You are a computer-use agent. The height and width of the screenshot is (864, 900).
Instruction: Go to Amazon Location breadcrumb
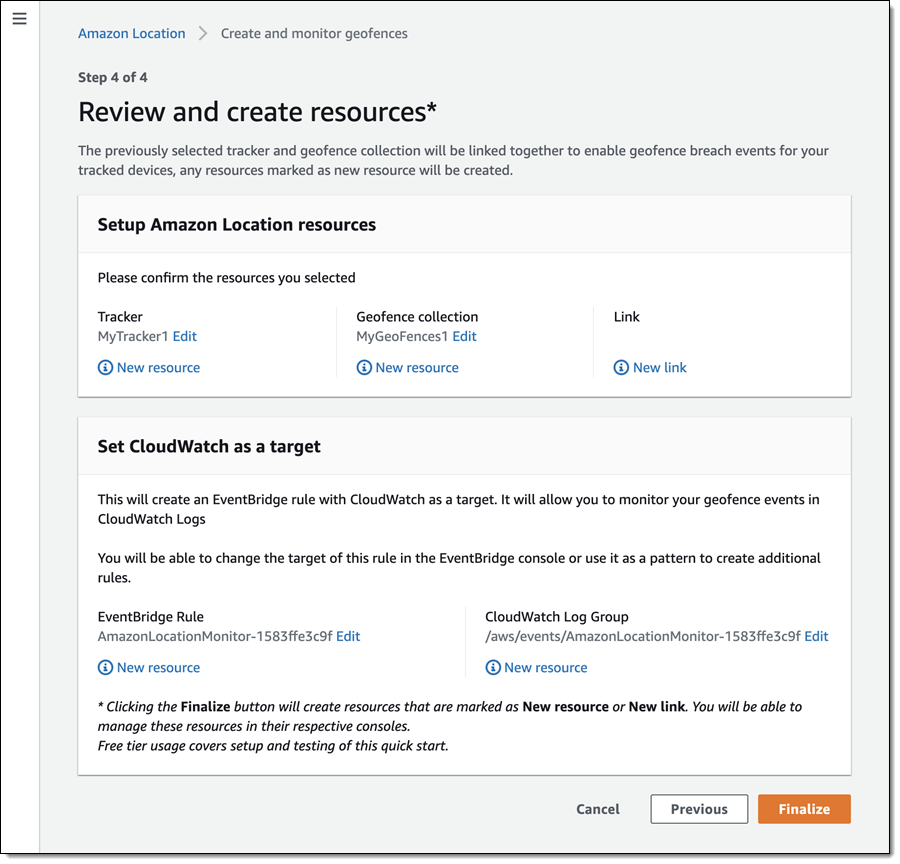coord(132,33)
